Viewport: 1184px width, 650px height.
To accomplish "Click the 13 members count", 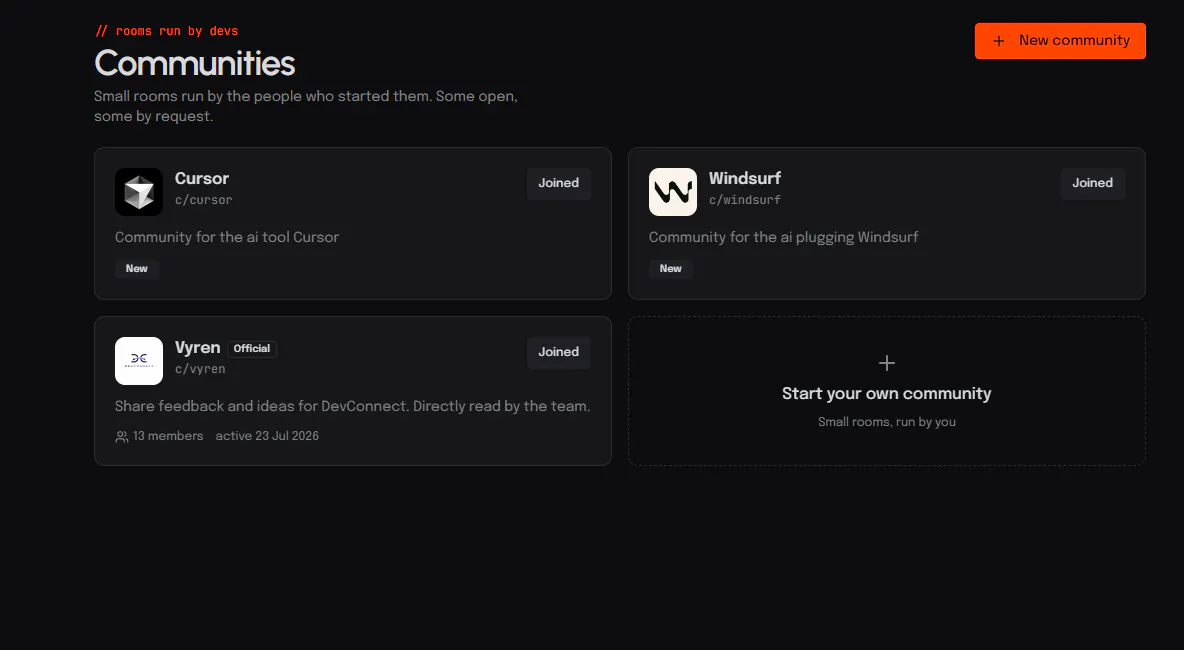I will point(168,436).
